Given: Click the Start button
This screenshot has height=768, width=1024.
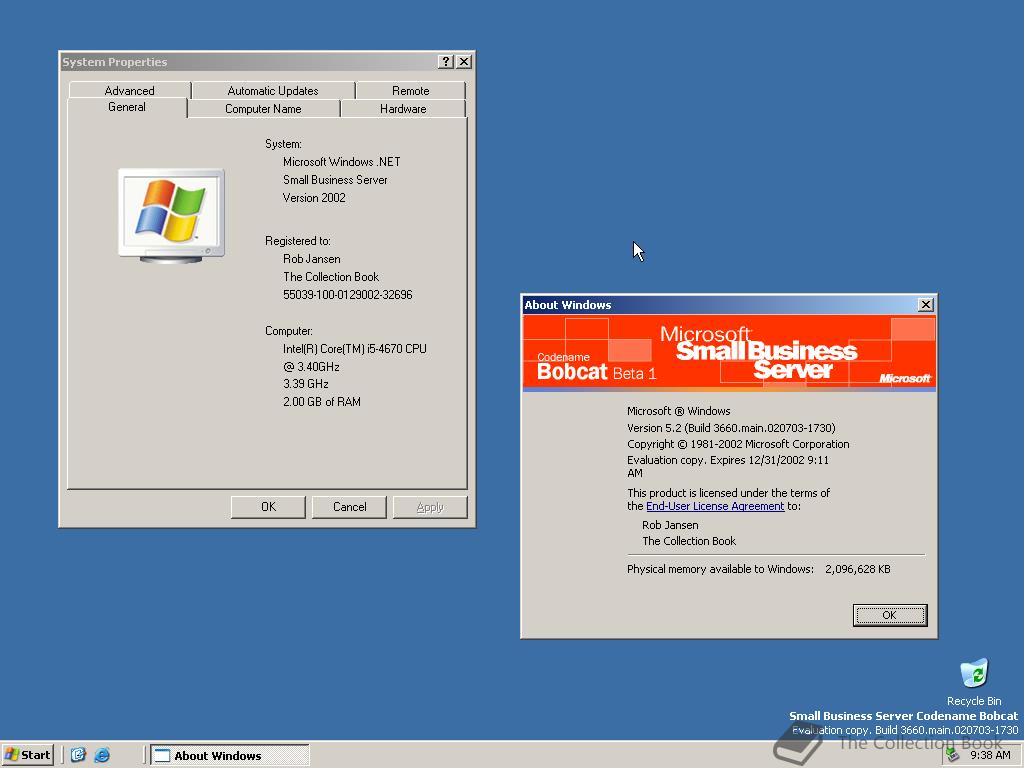Looking at the screenshot, I should (27, 755).
